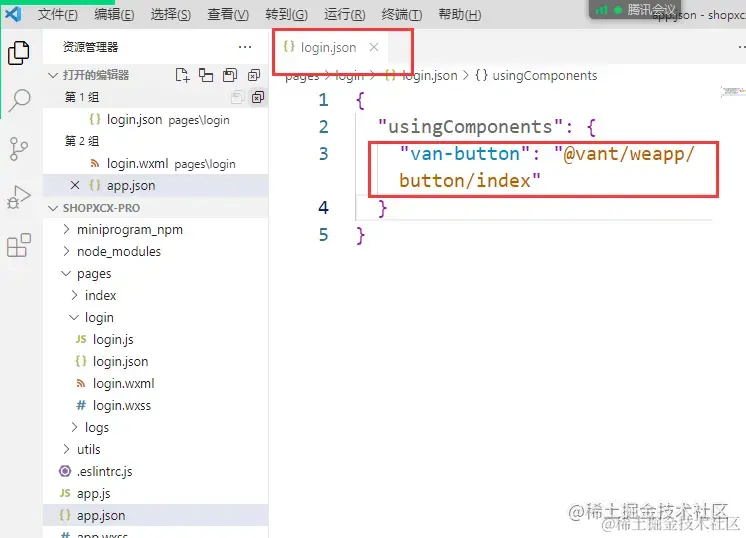Screen dimensions: 746x538
Task: Click the "van-button" key in code
Action: coord(464,154)
